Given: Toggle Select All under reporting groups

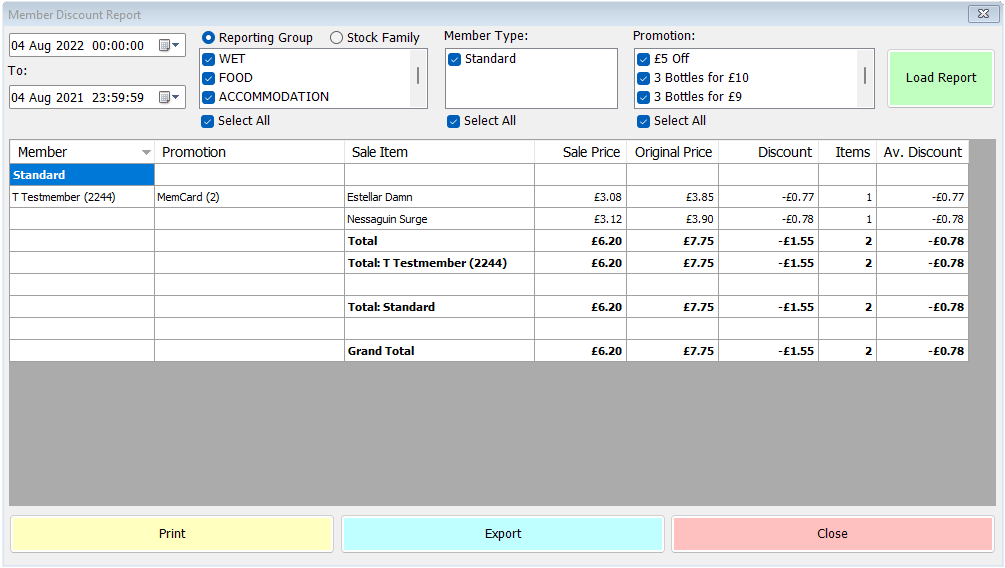Looking at the screenshot, I should click(x=207, y=121).
